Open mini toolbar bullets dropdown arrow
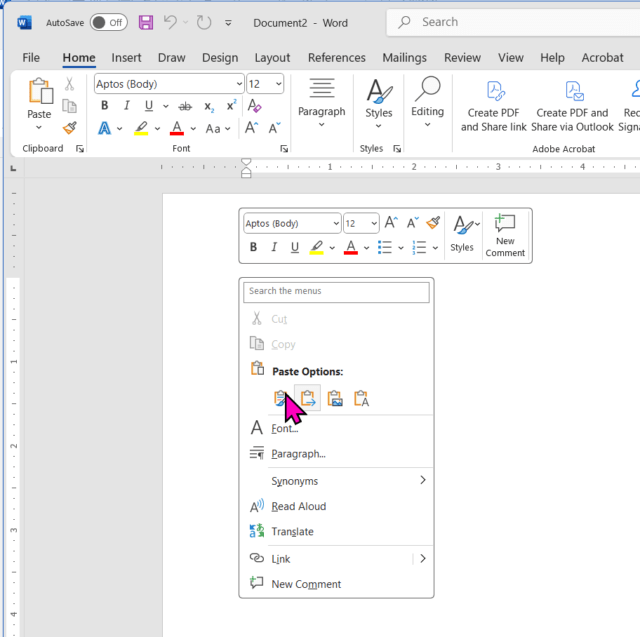Image resolution: width=640 pixels, height=637 pixels. pos(401,248)
